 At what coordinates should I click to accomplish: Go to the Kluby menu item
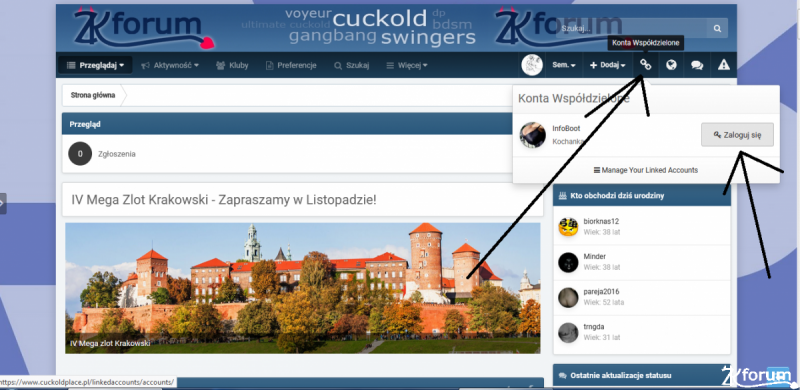point(232,65)
